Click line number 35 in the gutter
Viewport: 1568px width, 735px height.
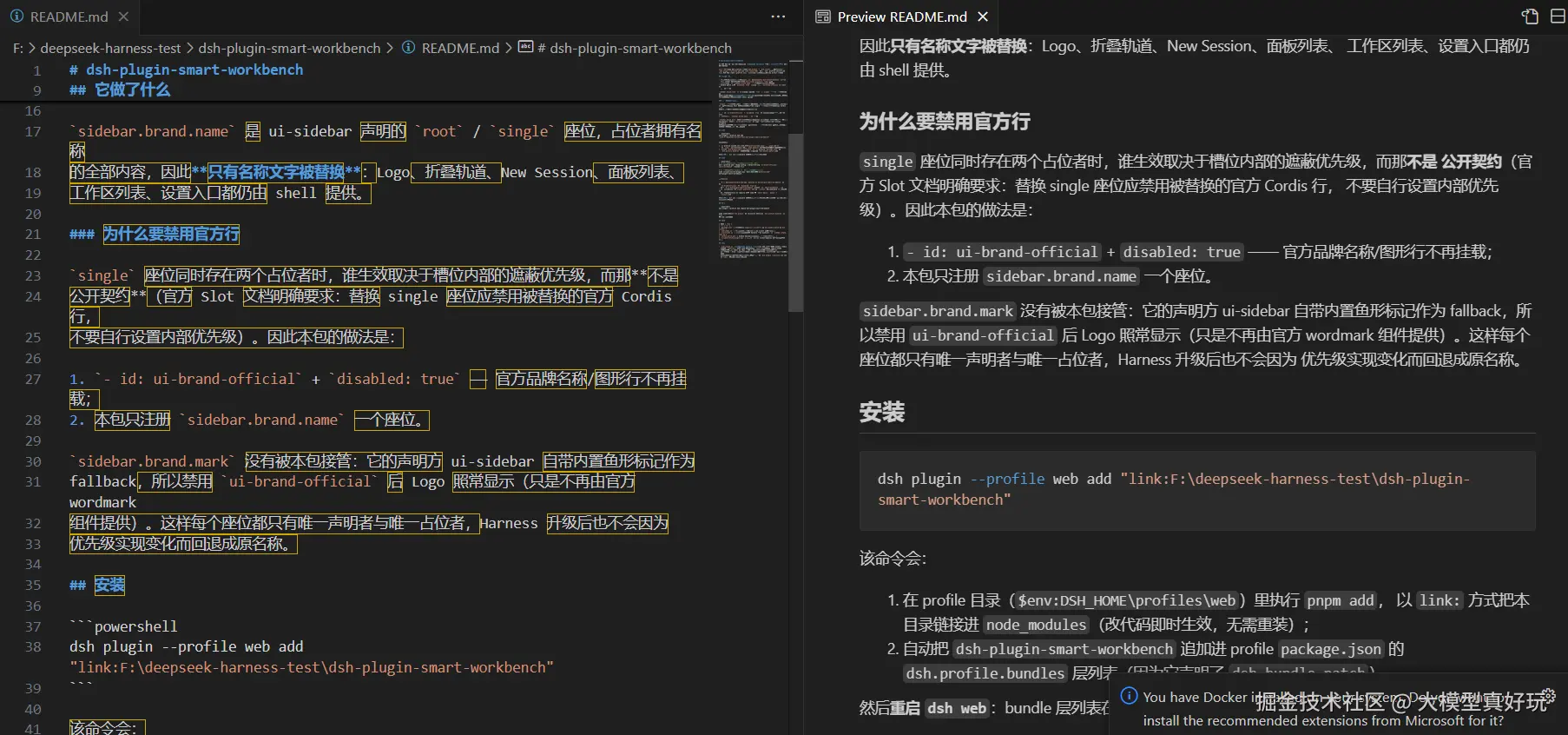tap(33, 586)
